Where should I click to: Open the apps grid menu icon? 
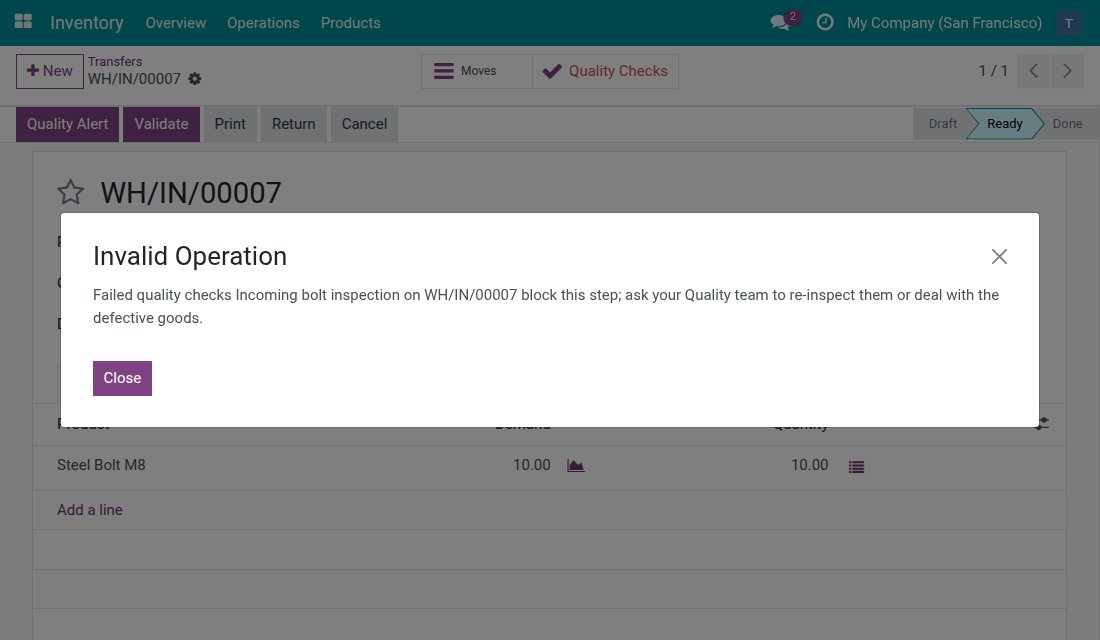23,22
